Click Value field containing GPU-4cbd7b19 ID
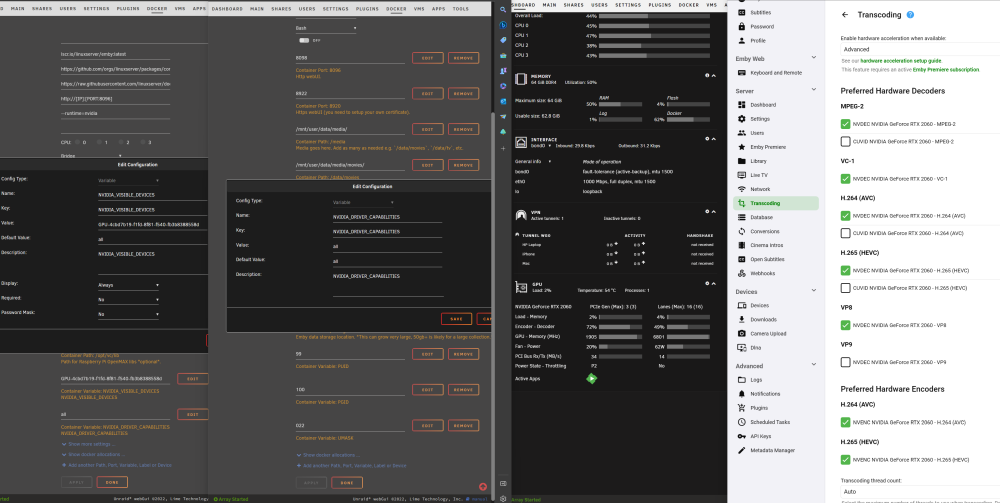The height and width of the screenshot is (503, 1000). pyautogui.click(x=152, y=224)
